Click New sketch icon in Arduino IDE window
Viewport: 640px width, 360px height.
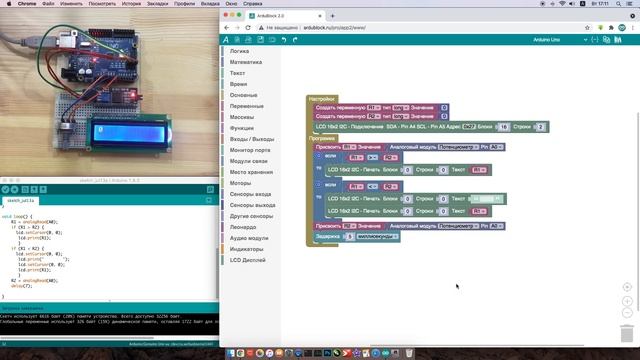coord(25,189)
